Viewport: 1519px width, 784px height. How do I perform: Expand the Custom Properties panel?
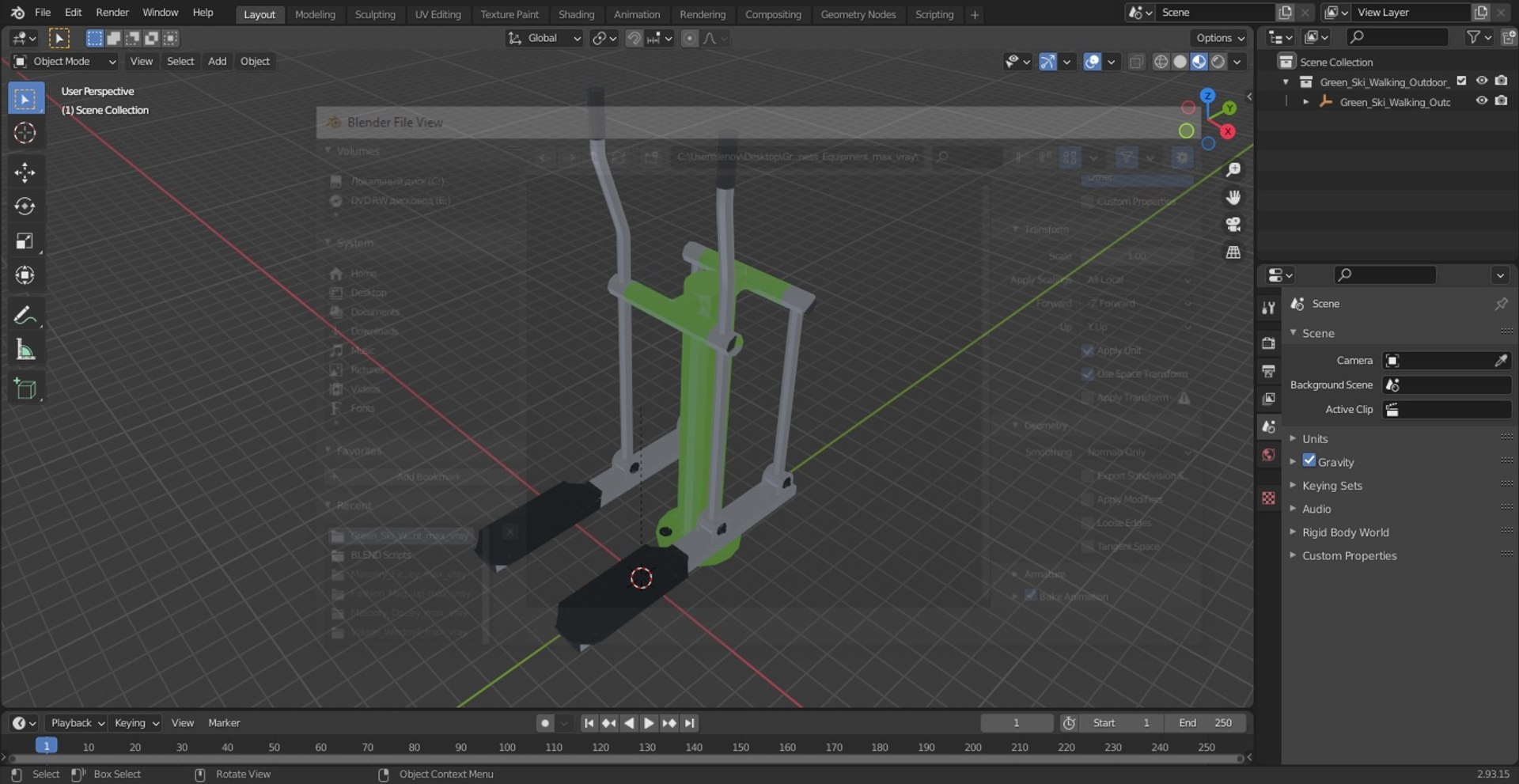click(1350, 555)
